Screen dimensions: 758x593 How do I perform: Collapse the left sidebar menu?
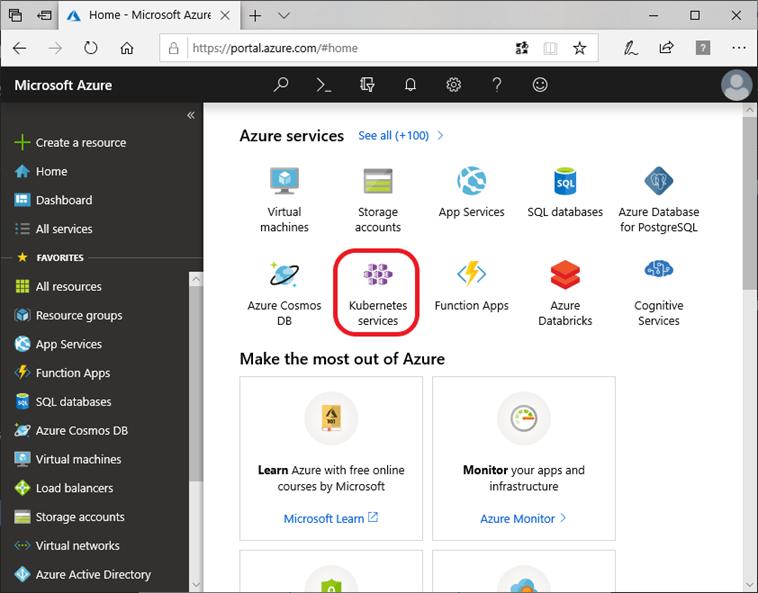tap(191, 116)
